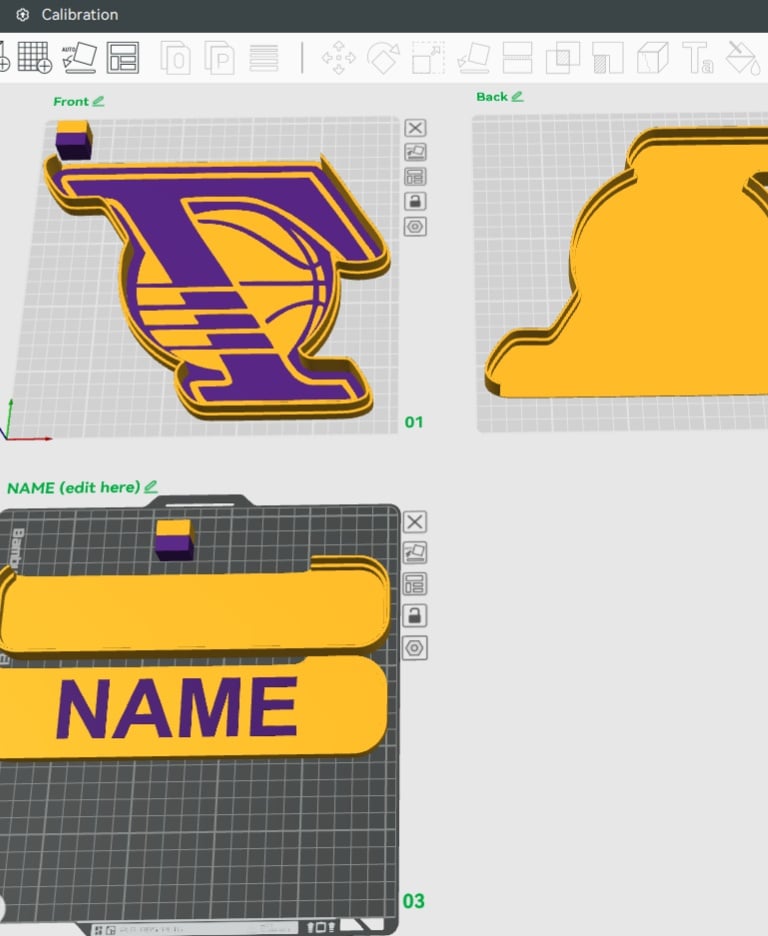Viewport: 768px width, 936px height.
Task: Select the Text Shape tool
Action: [697, 58]
